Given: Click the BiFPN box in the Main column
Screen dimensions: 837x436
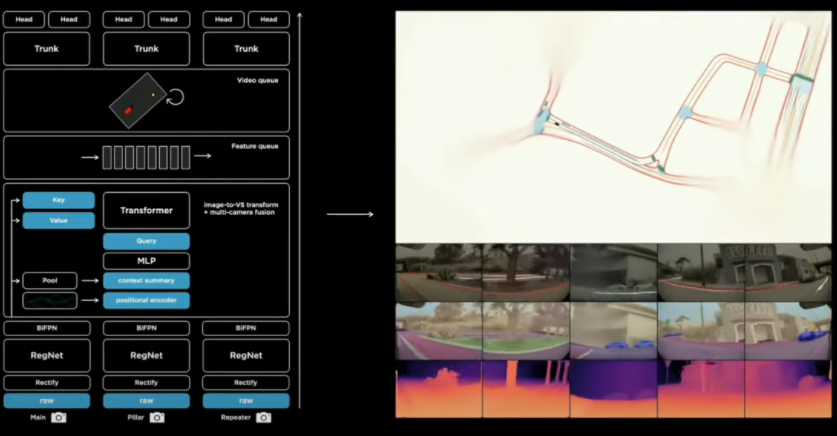Looking at the screenshot, I should coord(47,328).
